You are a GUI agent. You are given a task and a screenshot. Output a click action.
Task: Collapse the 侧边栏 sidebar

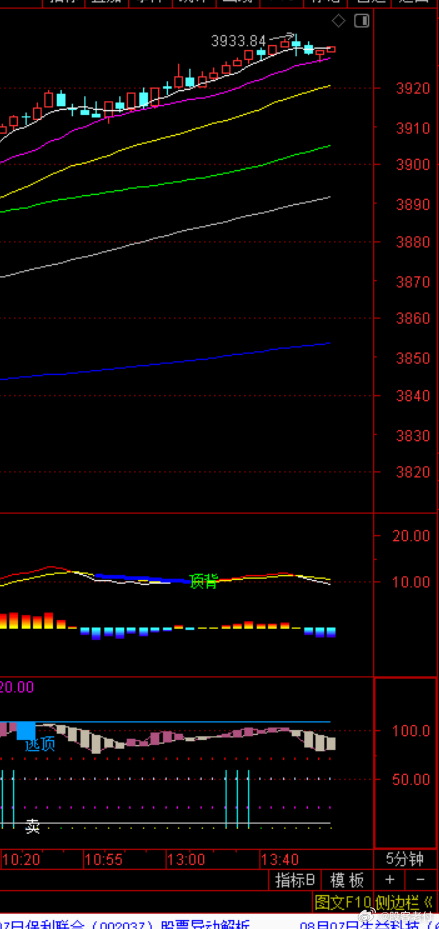(407, 902)
